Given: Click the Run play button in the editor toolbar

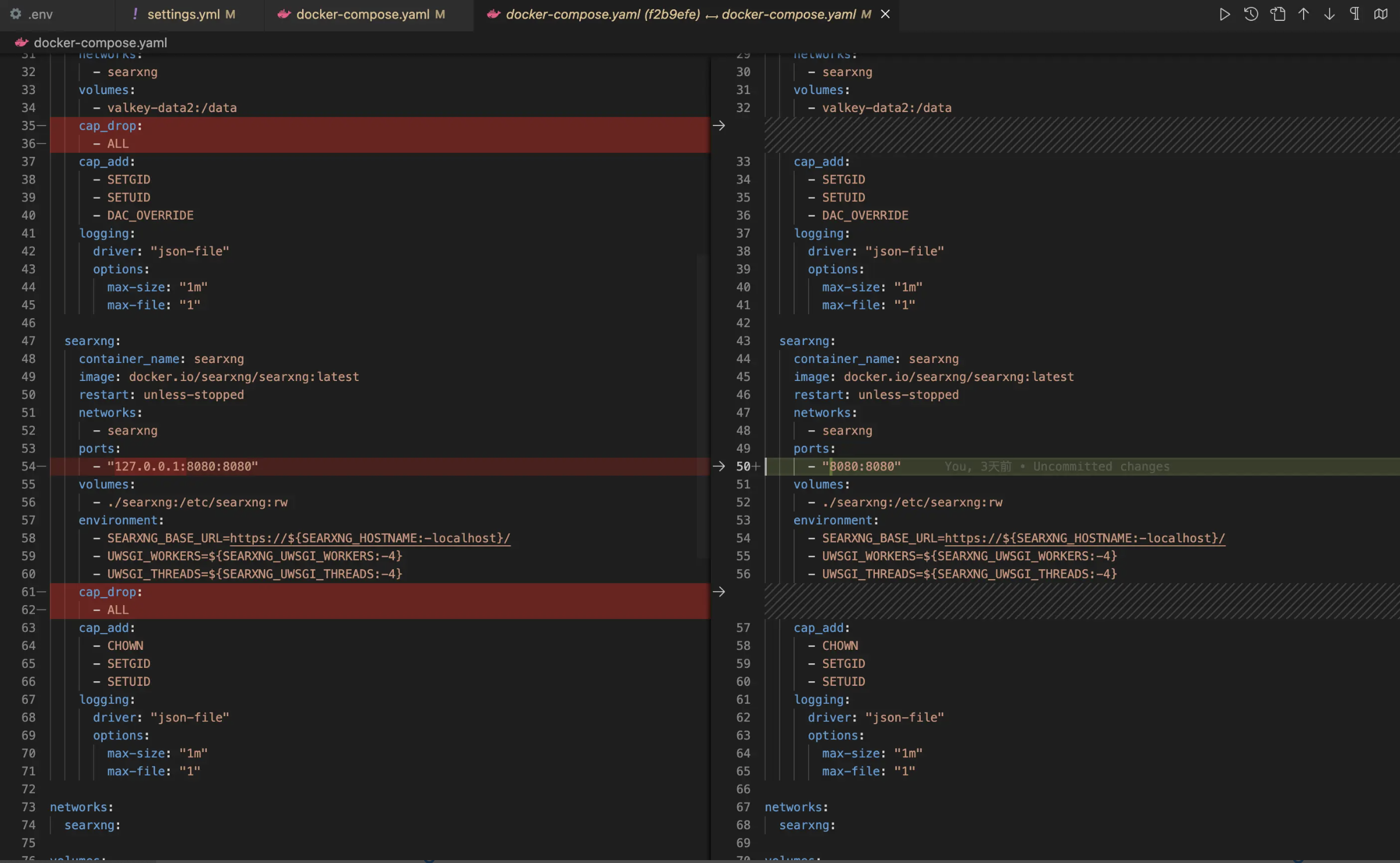Looking at the screenshot, I should tap(1225, 14).
